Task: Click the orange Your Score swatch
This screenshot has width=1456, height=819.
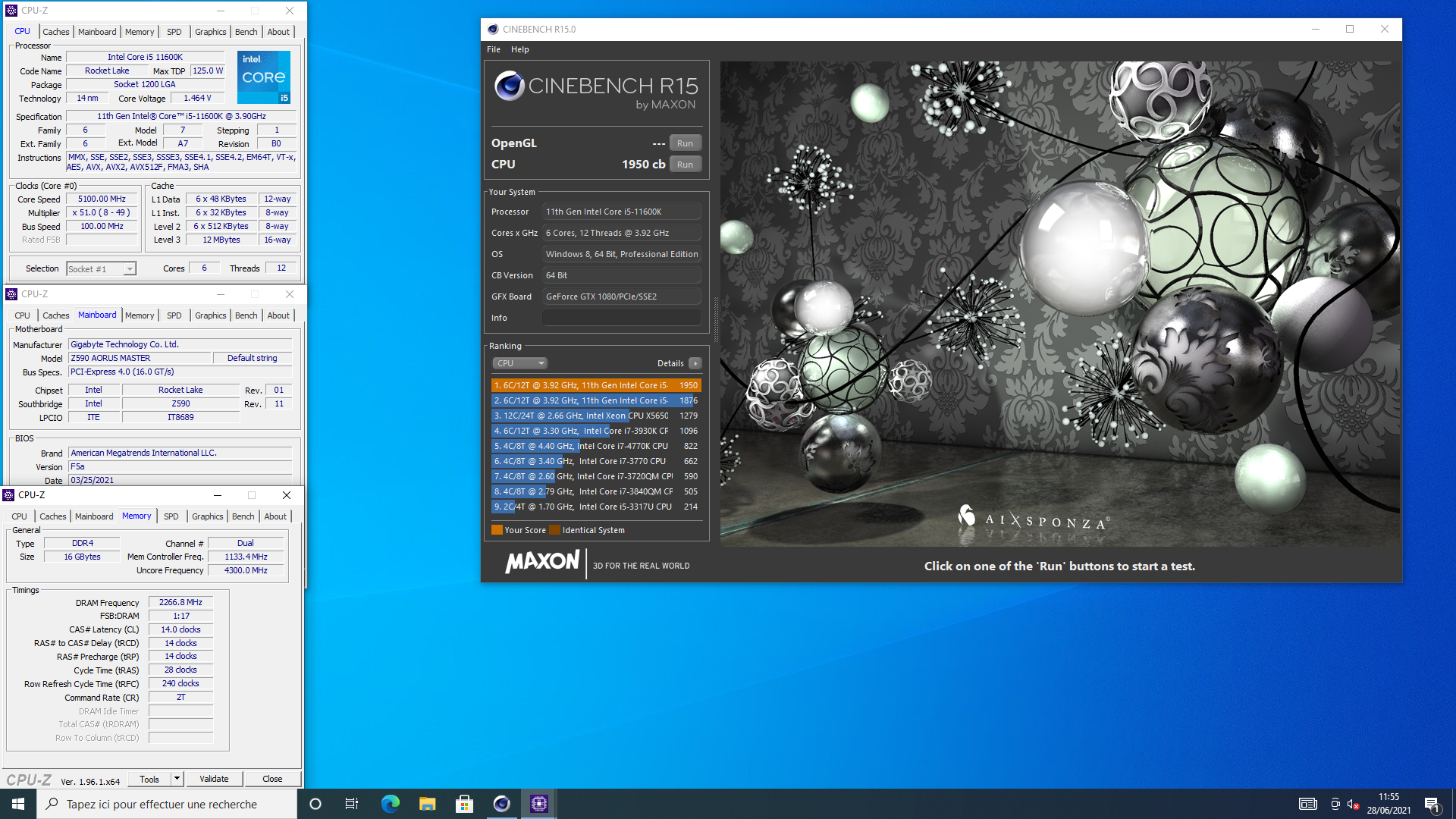Action: 497,530
